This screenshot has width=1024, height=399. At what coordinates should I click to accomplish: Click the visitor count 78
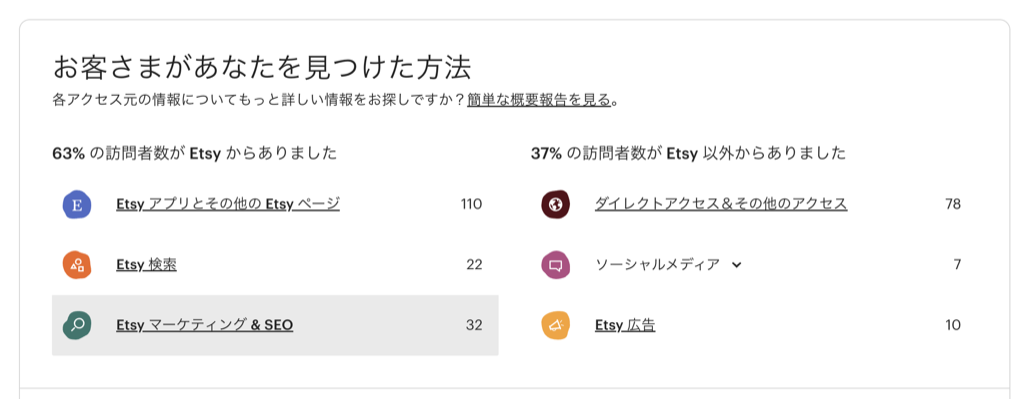pos(953,204)
